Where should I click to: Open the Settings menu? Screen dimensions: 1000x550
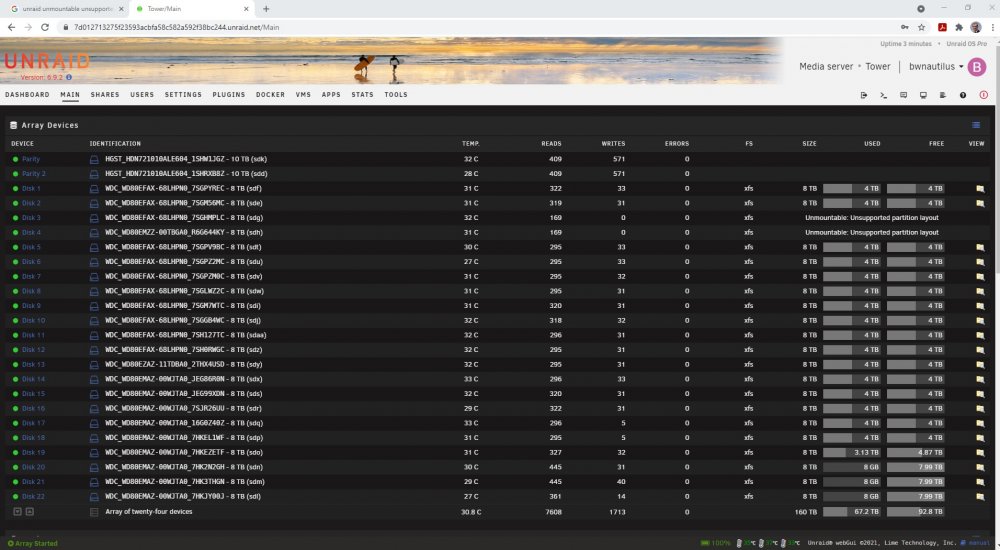184,95
